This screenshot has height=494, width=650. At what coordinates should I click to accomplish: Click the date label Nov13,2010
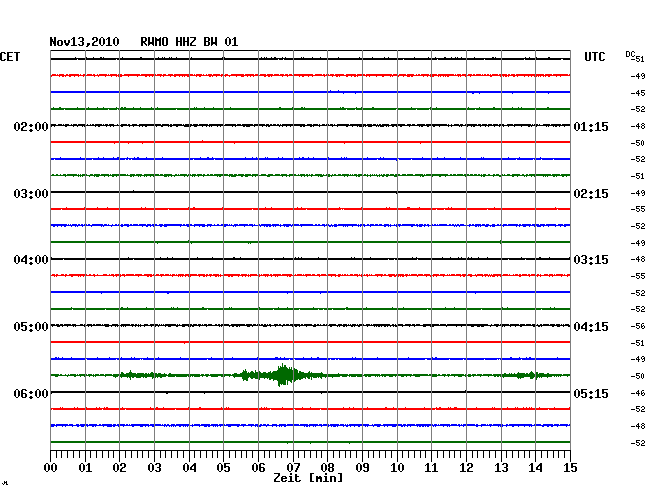tap(84, 42)
